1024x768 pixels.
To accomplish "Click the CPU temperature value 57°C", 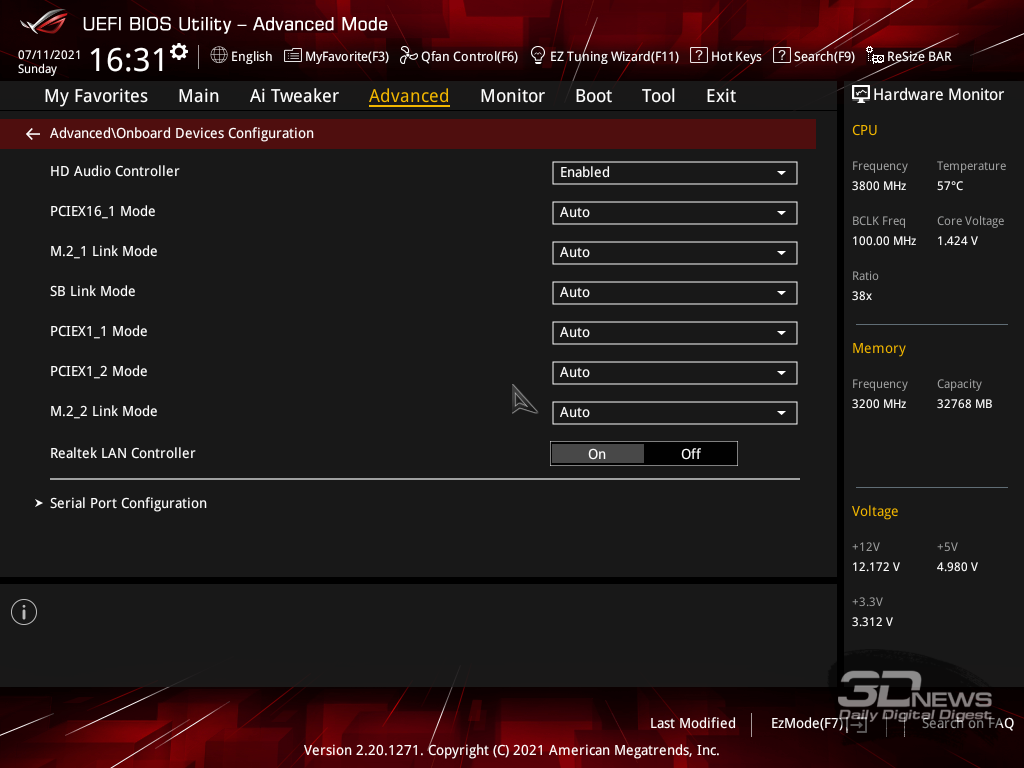I will tap(950, 186).
